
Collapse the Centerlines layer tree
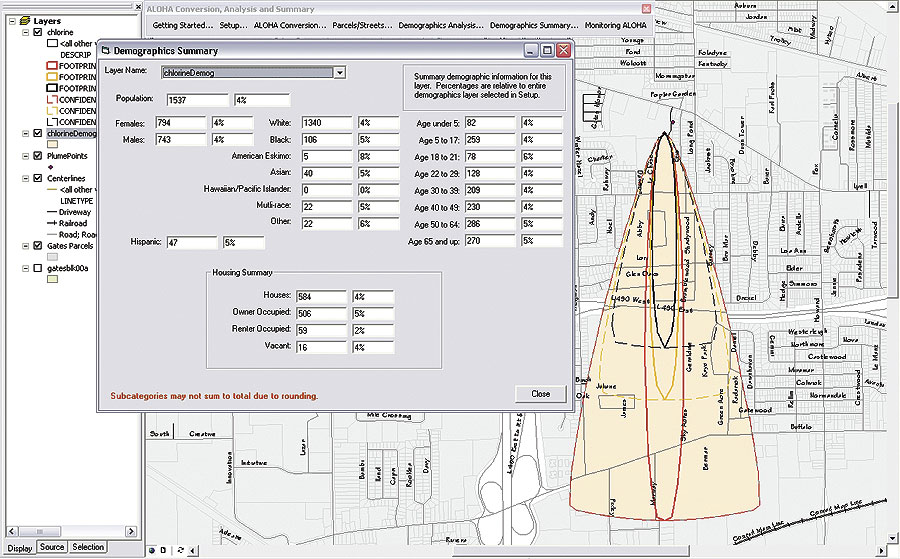25,178
